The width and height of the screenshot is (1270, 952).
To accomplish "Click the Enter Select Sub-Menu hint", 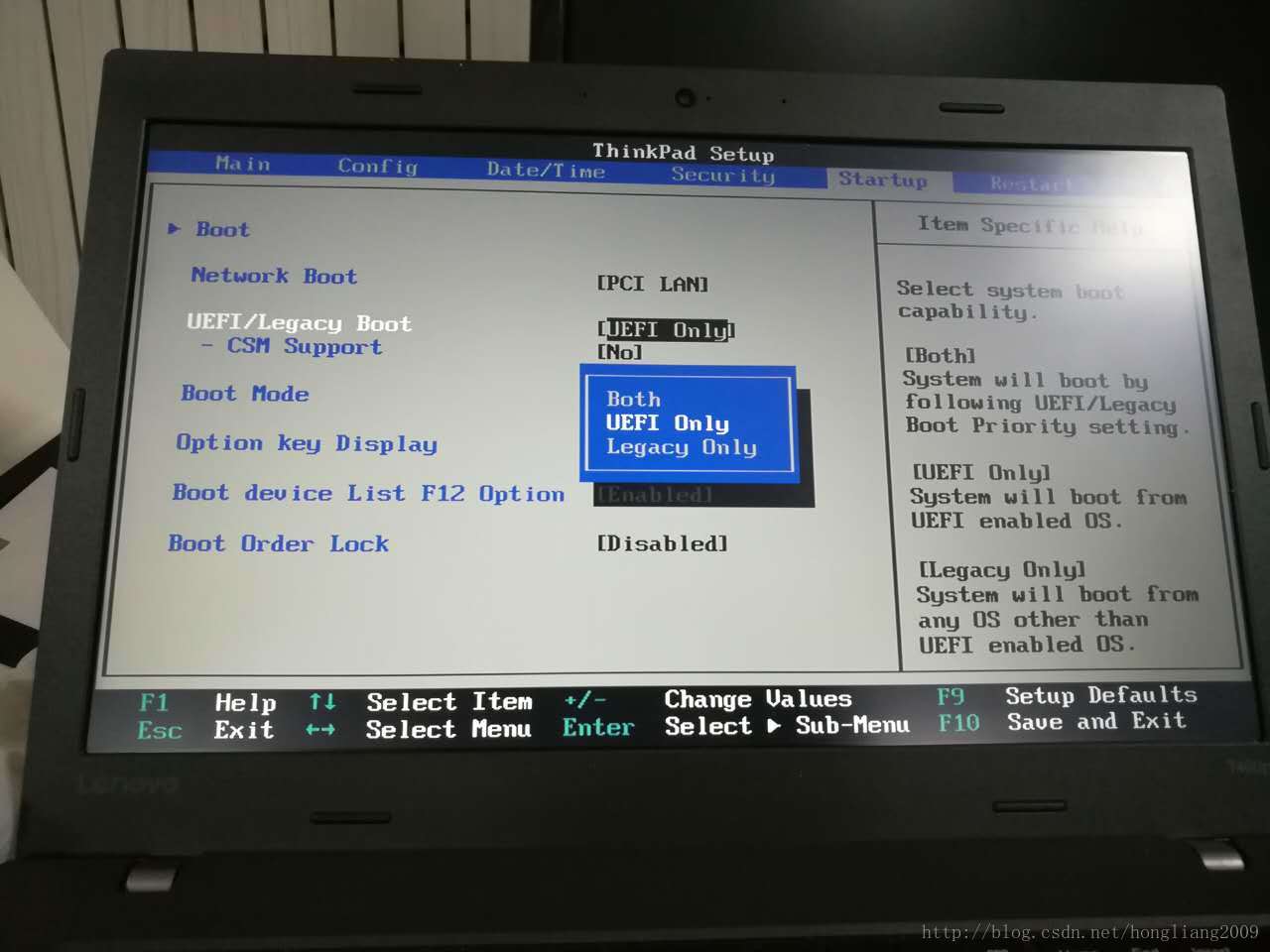I will coord(736,726).
